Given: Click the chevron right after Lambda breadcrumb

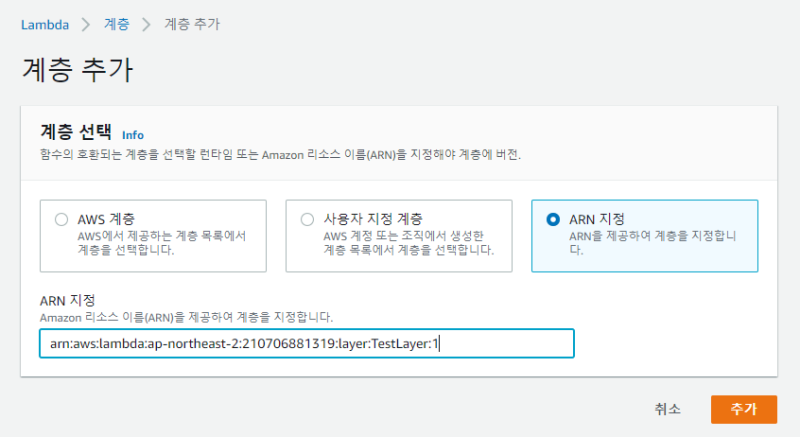Looking at the screenshot, I should point(84,23).
